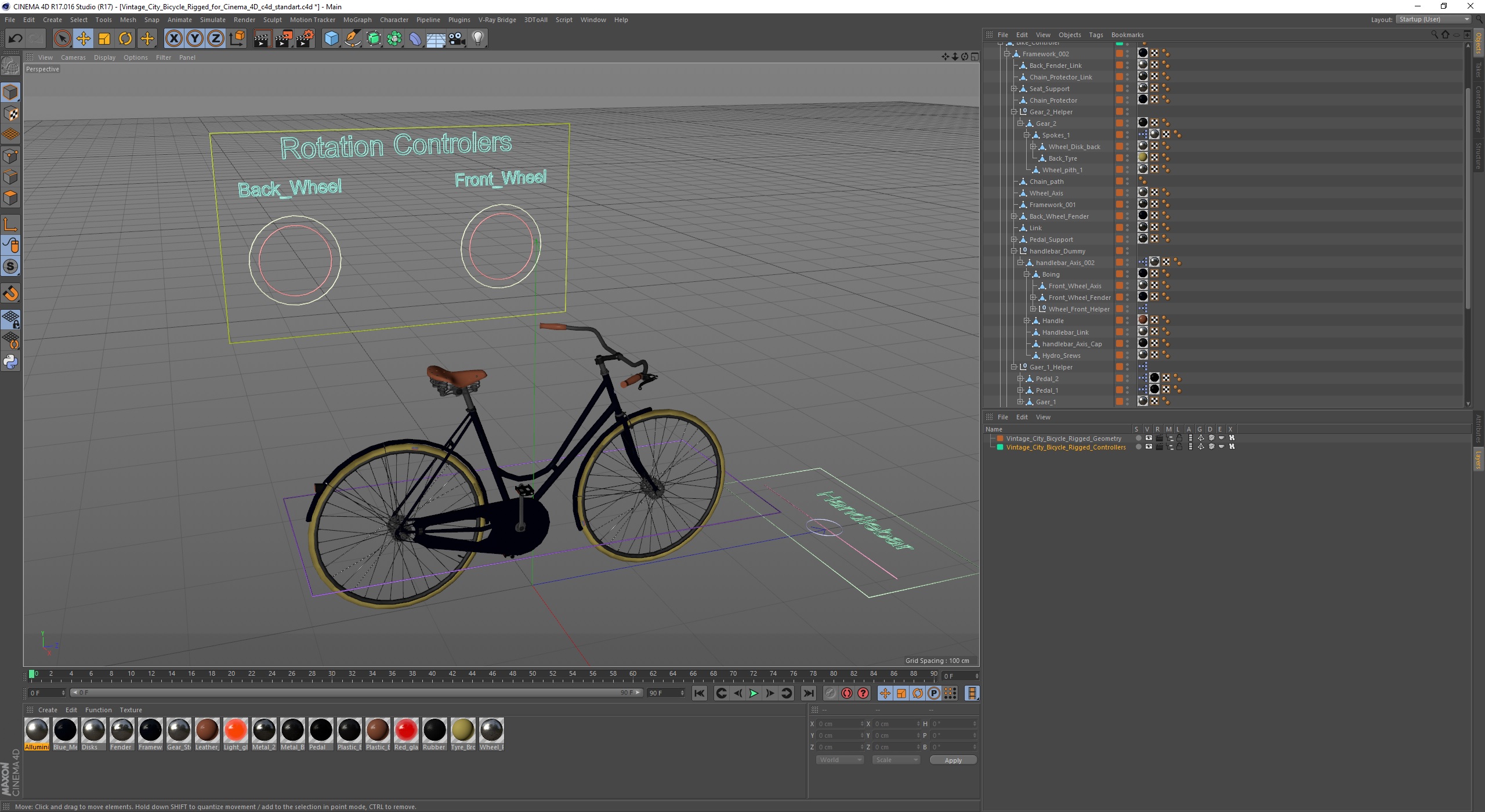This screenshot has width=1485, height=812.
Task: Switch to Texture mode icon
Action: pyautogui.click(x=11, y=114)
